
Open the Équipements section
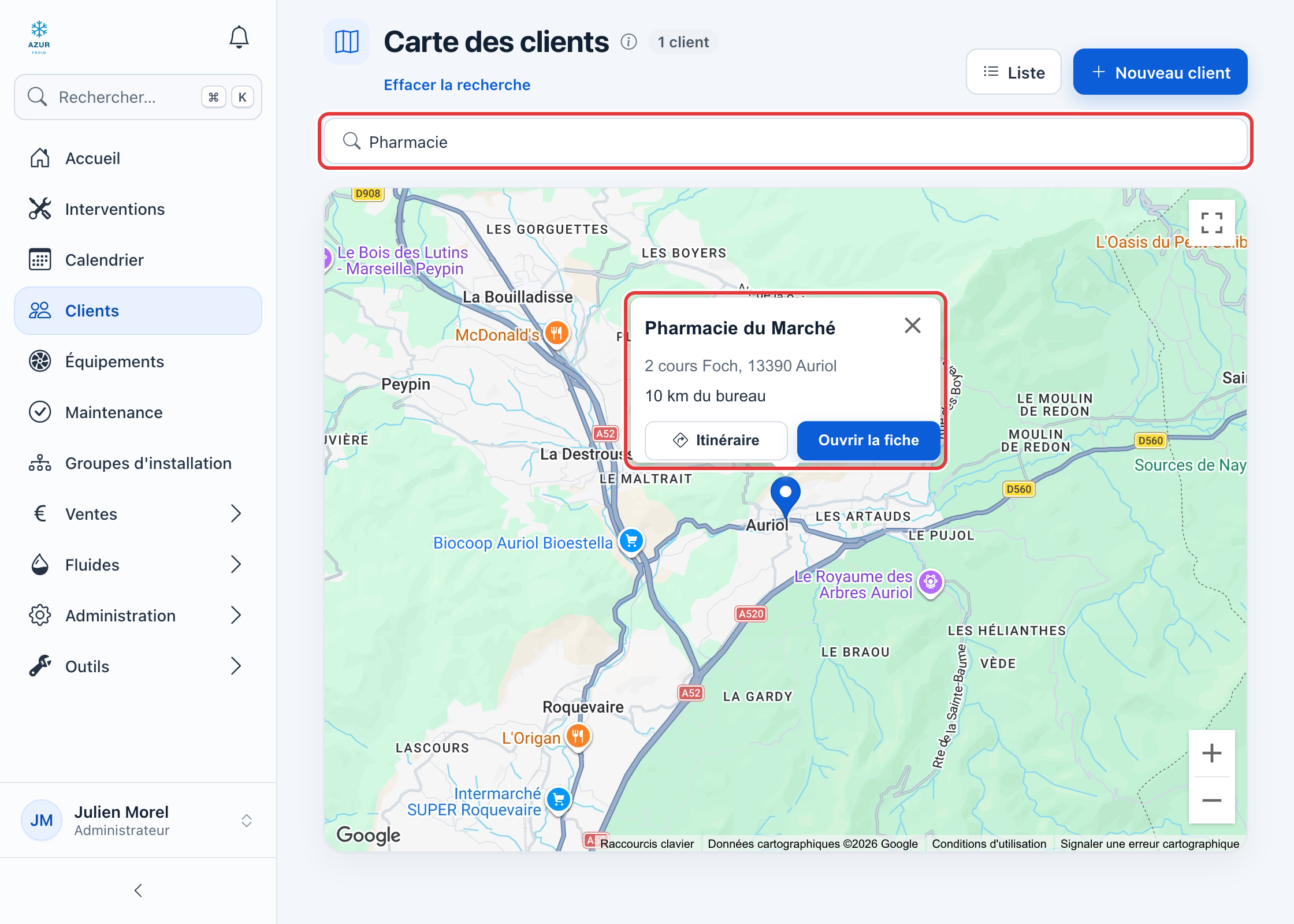tap(138, 362)
